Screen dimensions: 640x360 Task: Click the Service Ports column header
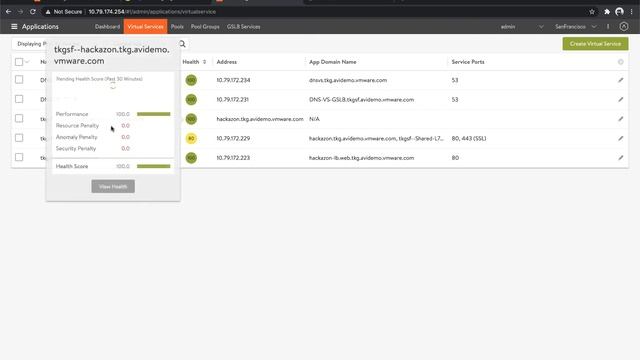(468, 62)
